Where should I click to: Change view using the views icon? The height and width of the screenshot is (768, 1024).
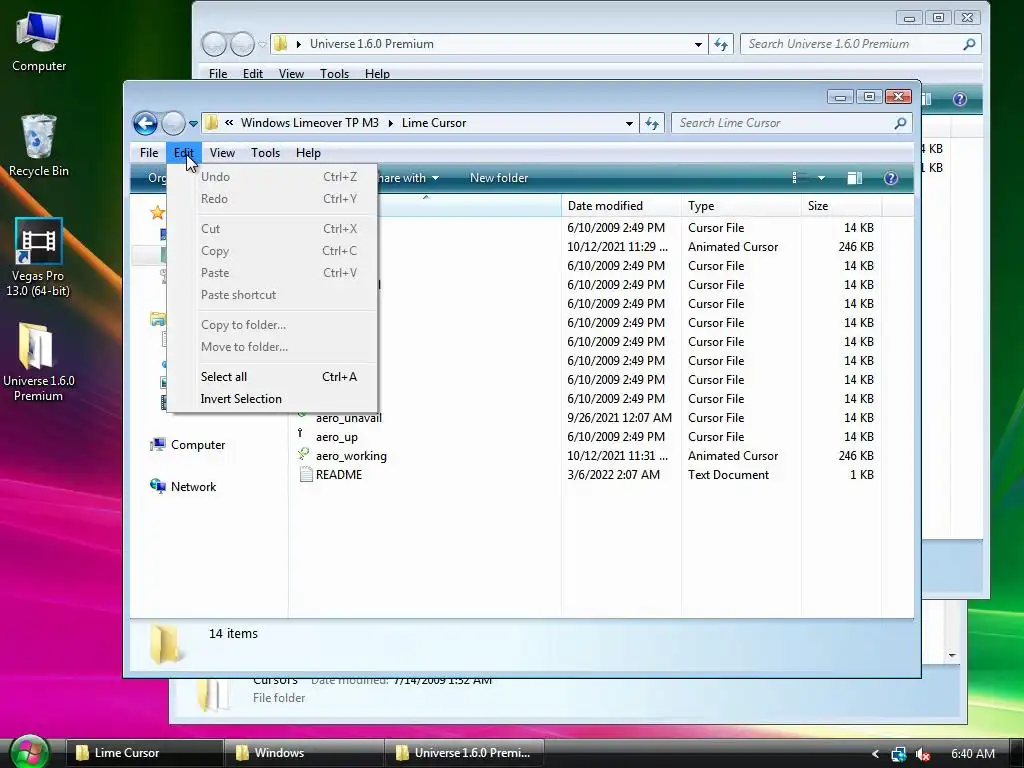798,178
